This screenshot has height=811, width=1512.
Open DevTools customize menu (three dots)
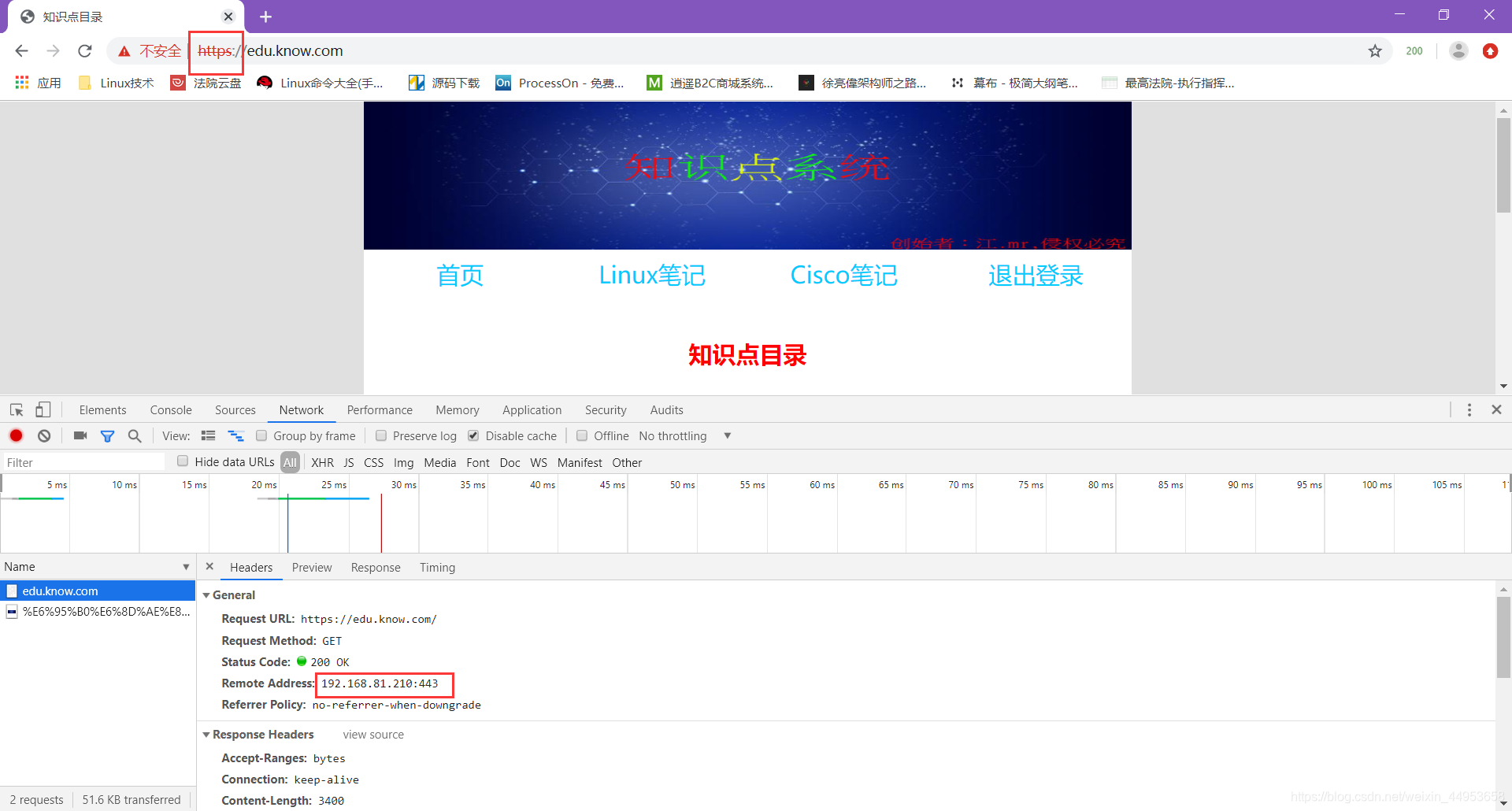click(1469, 409)
